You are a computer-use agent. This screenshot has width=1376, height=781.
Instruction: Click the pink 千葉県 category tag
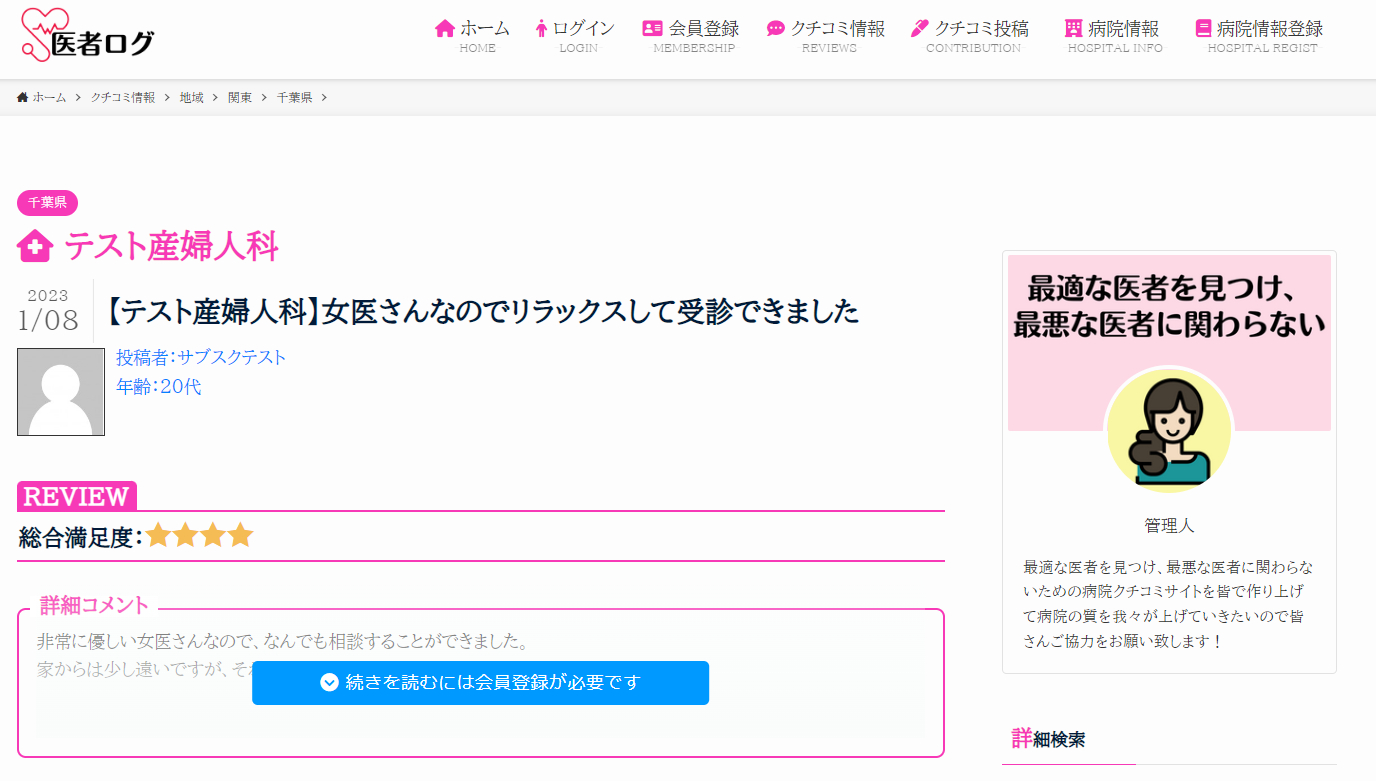tap(47, 203)
